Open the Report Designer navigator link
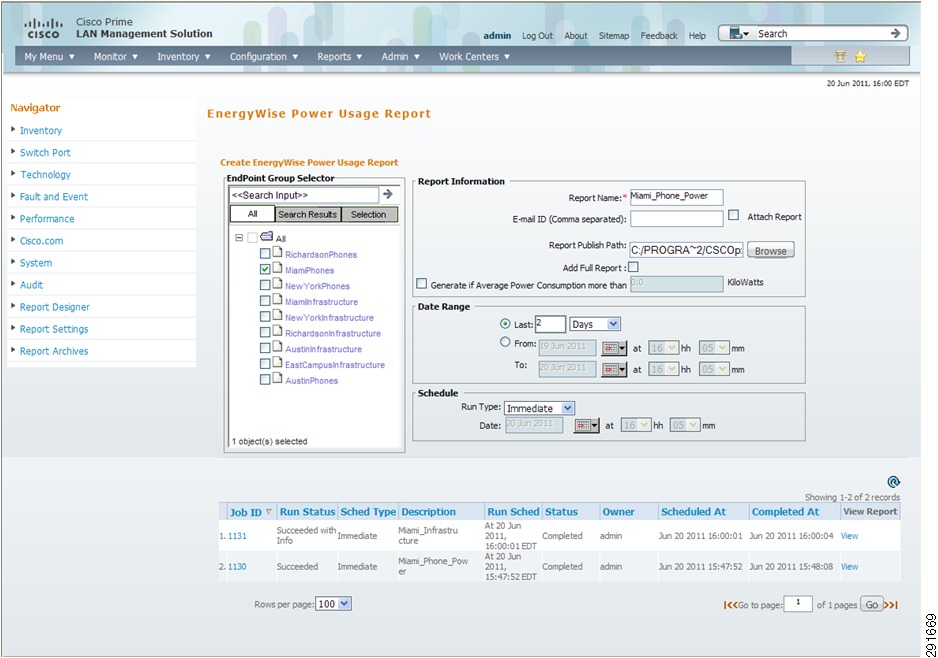Image resolution: width=938 pixels, height=658 pixels. (54, 307)
